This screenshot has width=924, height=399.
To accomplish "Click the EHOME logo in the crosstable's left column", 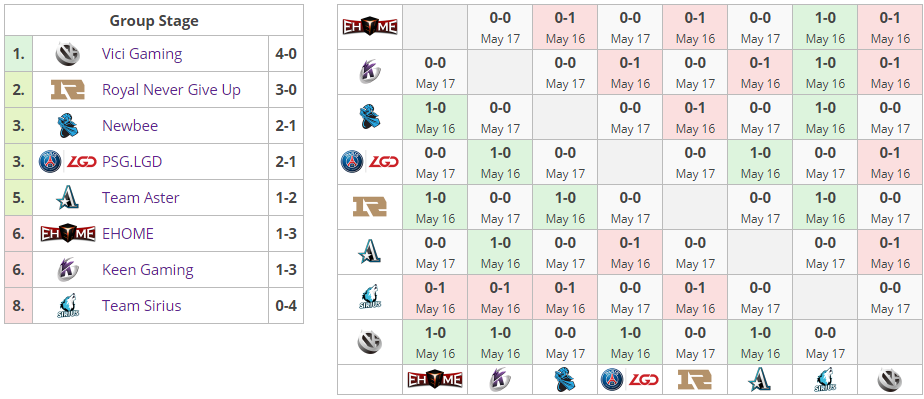I will [370, 27].
